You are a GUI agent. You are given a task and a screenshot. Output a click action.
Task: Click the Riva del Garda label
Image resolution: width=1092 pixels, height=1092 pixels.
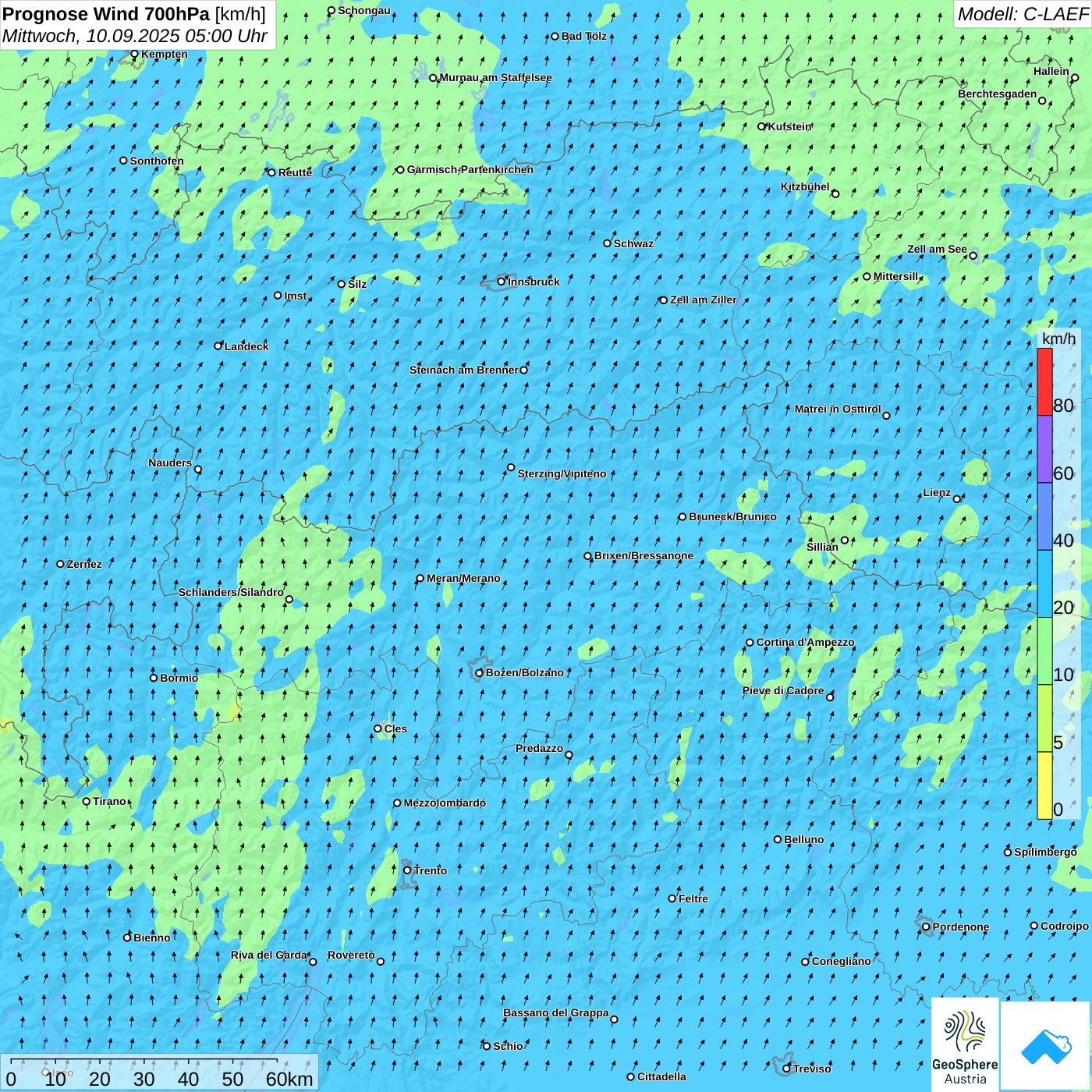269,955
